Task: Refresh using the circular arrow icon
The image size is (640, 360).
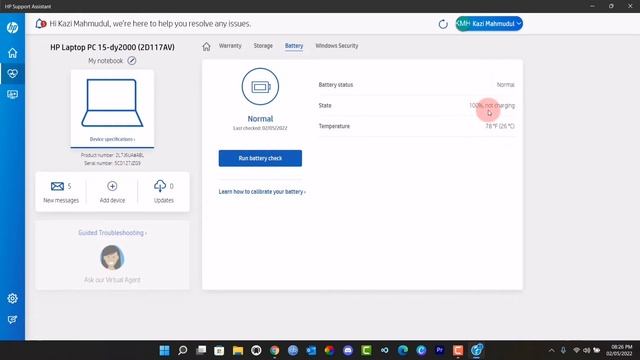Action: point(443,24)
